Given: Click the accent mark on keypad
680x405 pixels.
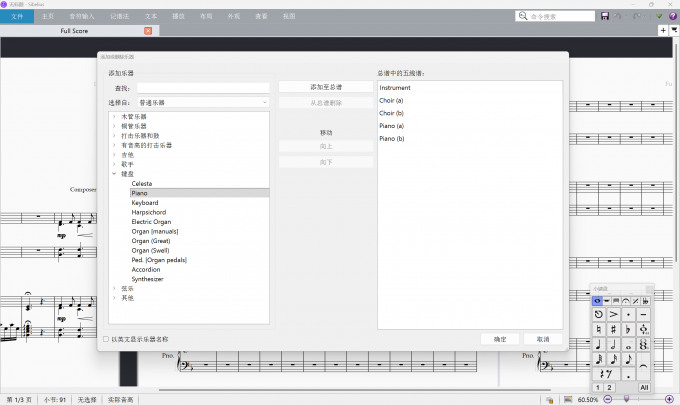Looking at the screenshot, I should click(x=613, y=314).
